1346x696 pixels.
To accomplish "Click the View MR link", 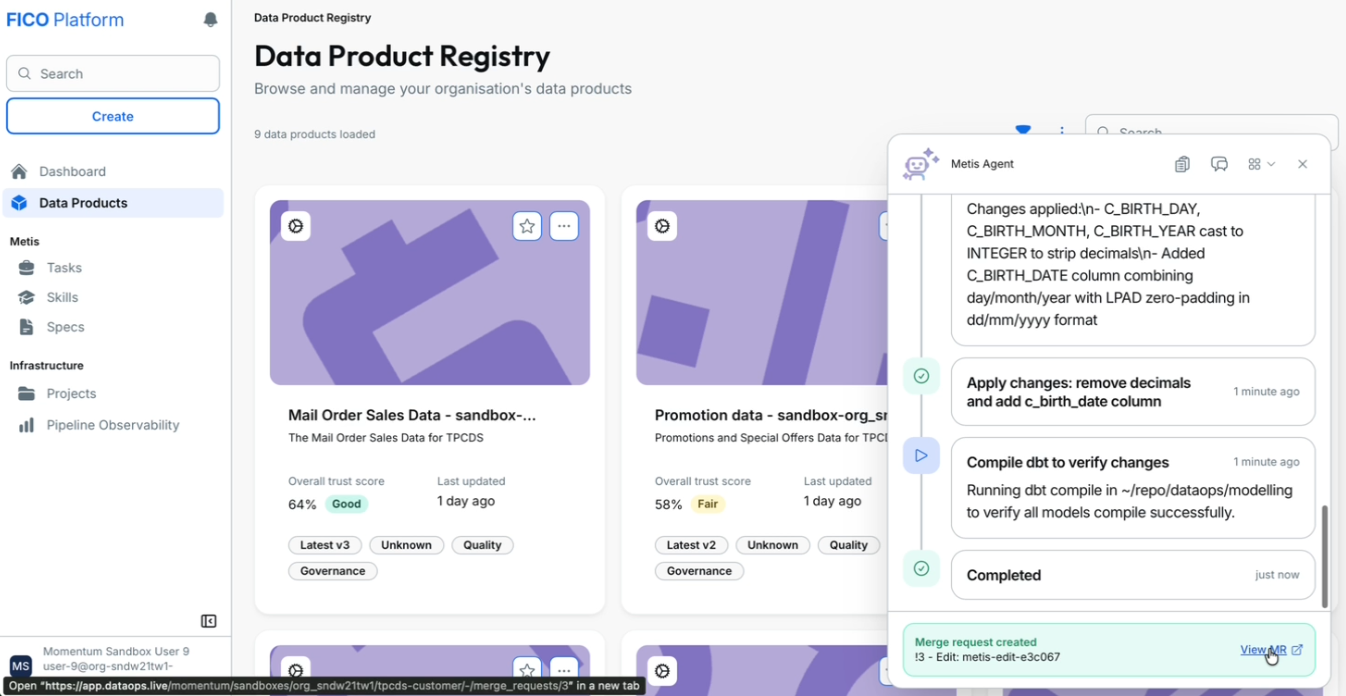I will coord(1271,650).
